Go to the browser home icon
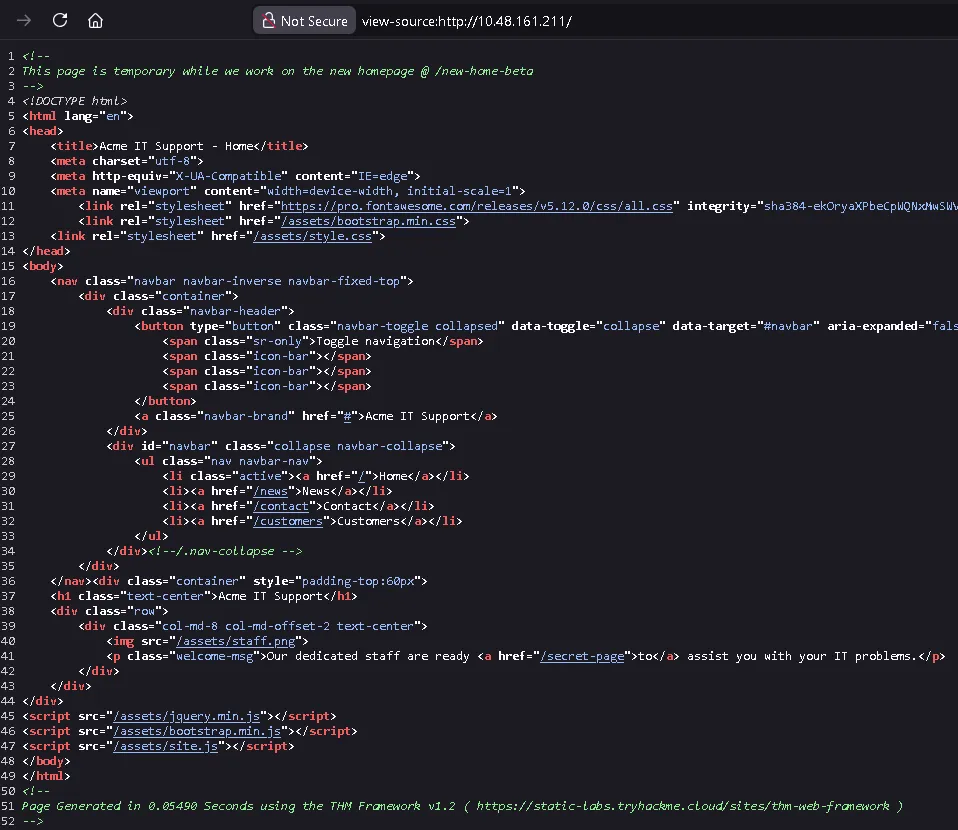 click(95, 21)
